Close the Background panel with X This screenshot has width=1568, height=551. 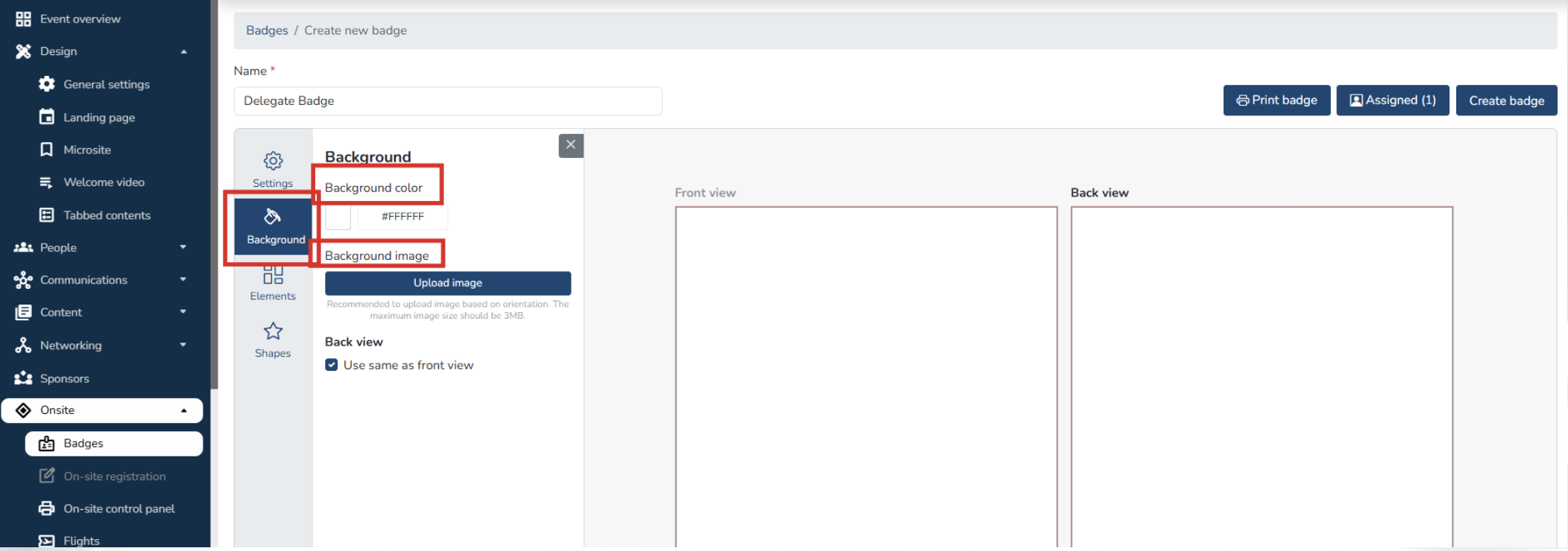[571, 145]
